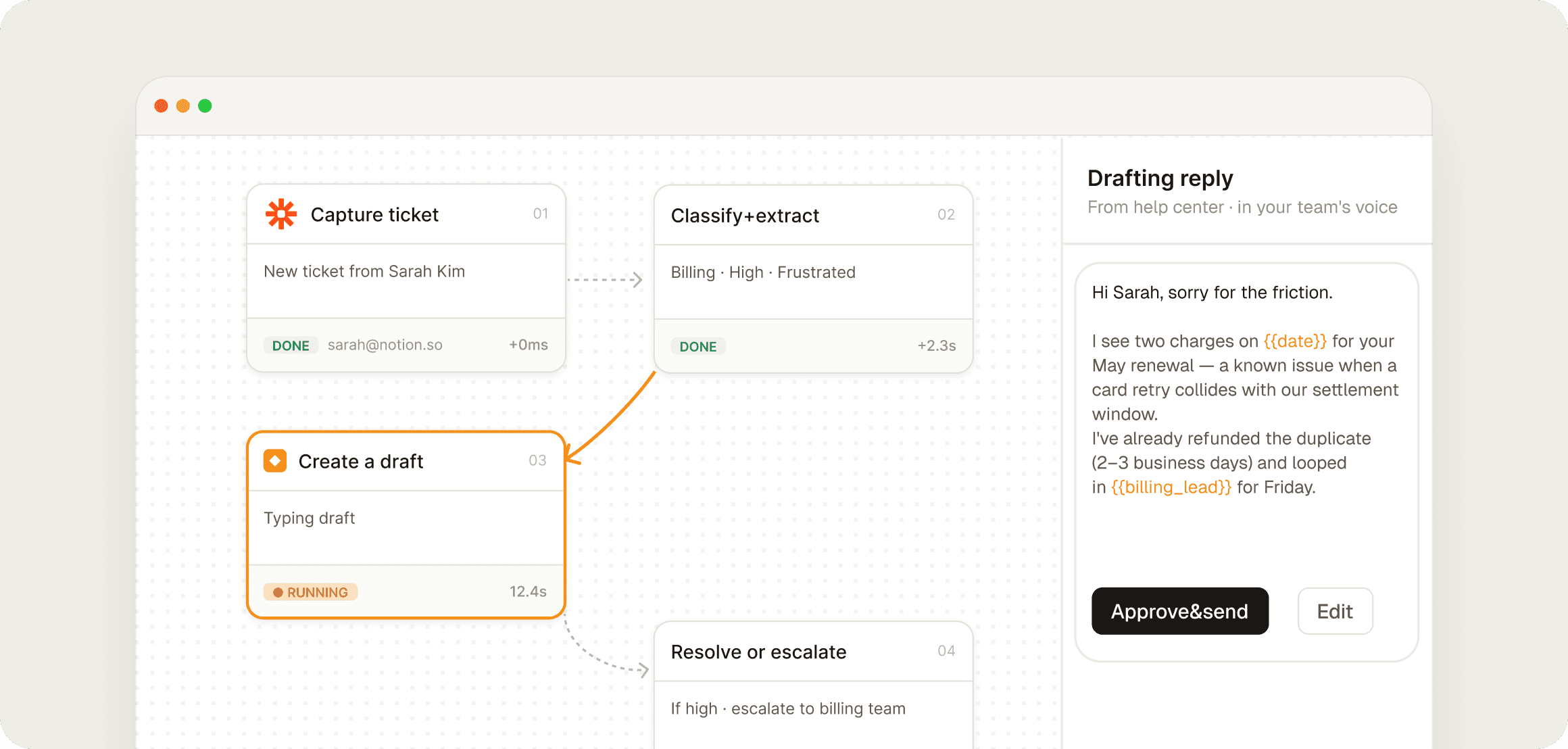Click 'Billing · High · Frustrated' text
1568x749 pixels.
pyautogui.click(x=763, y=272)
